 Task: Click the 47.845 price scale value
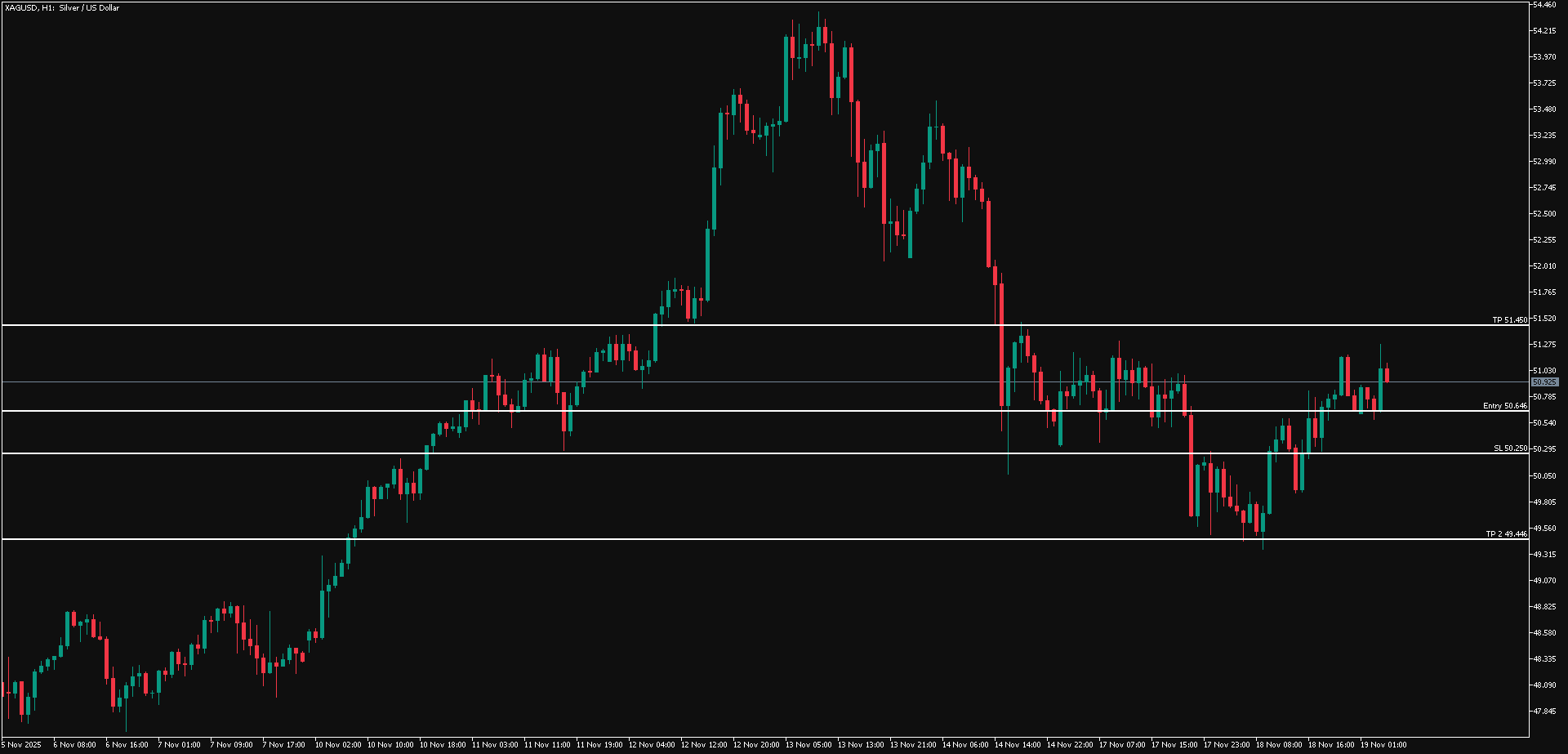pyautogui.click(x=1544, y=711)
